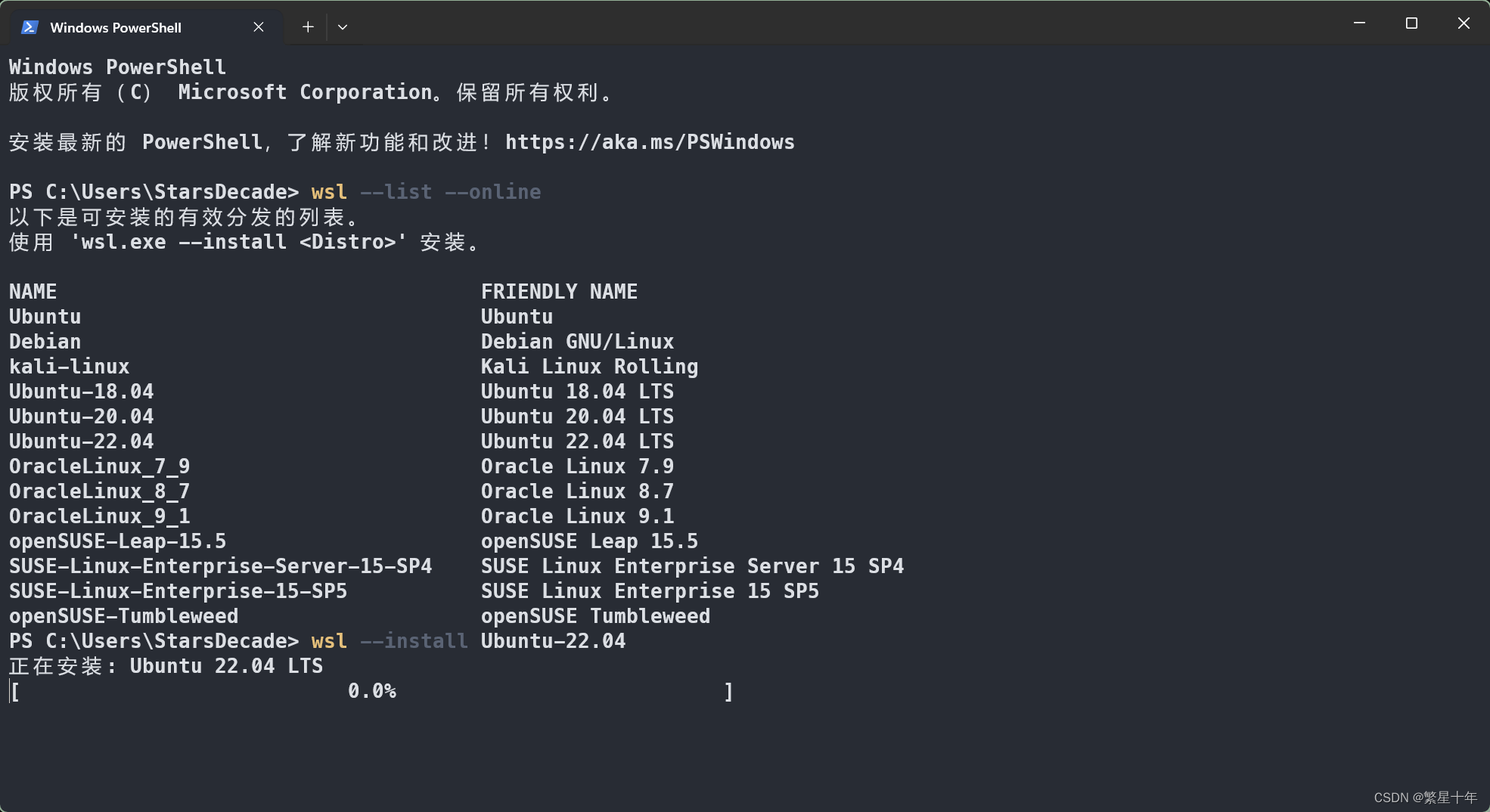Screen dimensions: 1490x812
Task: Click the 'Kali Linux Rolling' friendly name
Action: [x=589, y=367]
